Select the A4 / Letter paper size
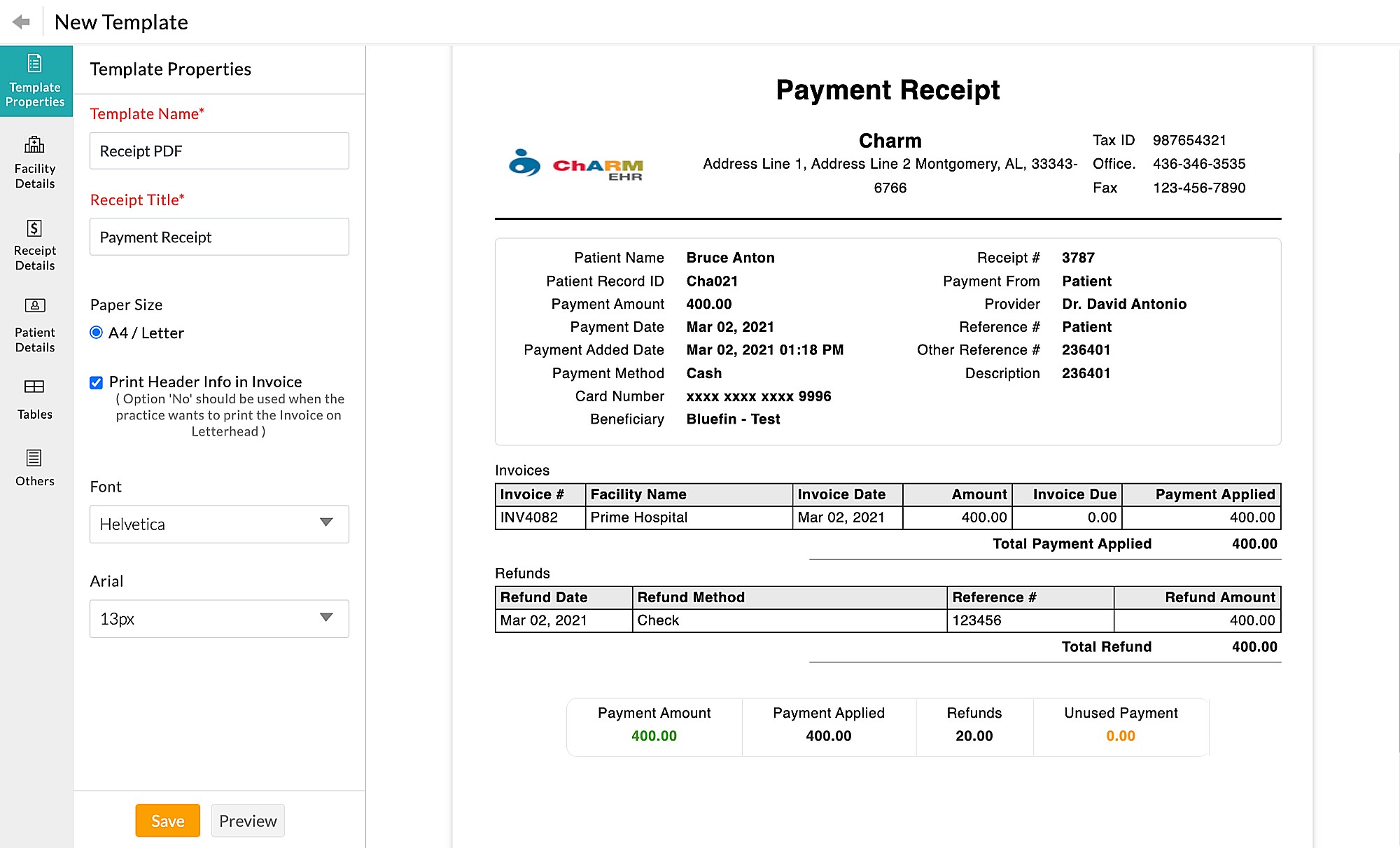This screenshot has width=1400, height=848. [x=95, y=333]
